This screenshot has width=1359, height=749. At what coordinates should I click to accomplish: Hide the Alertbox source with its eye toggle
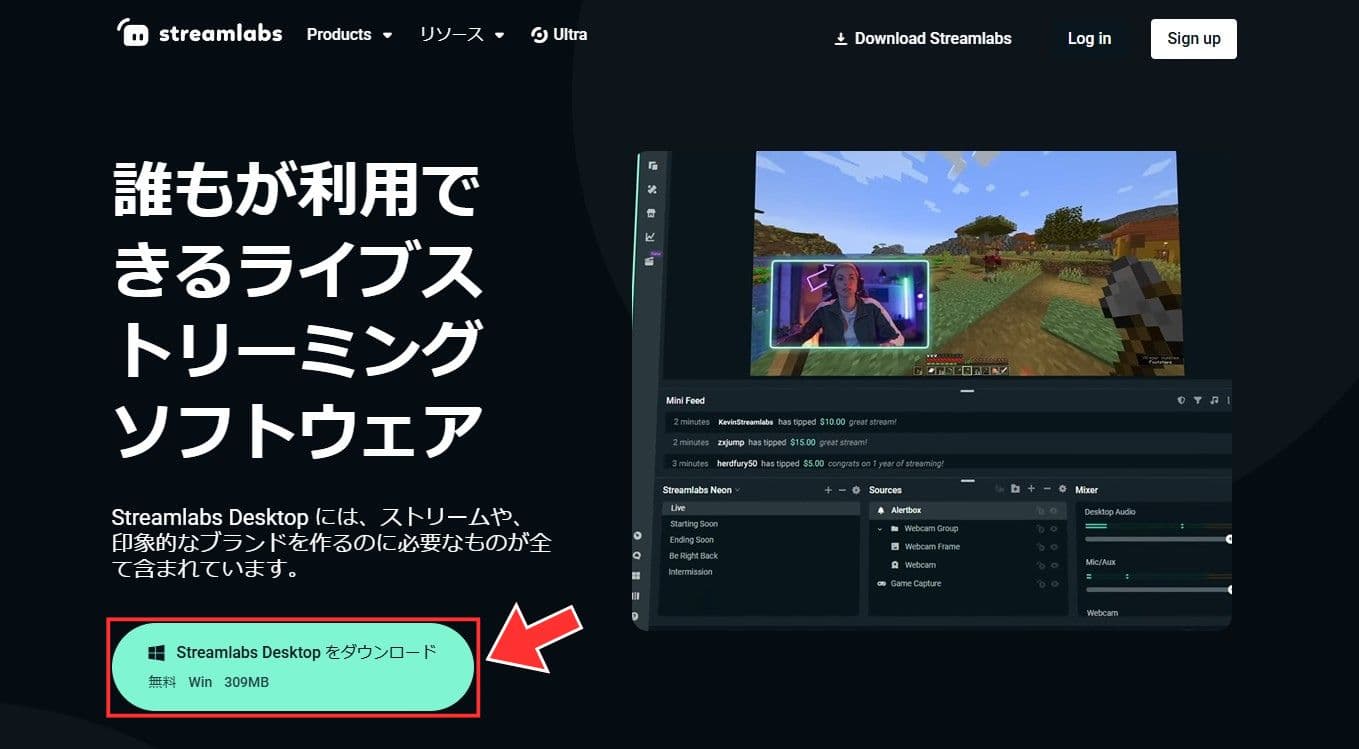pyautogui.click(x=1054, y=511)
